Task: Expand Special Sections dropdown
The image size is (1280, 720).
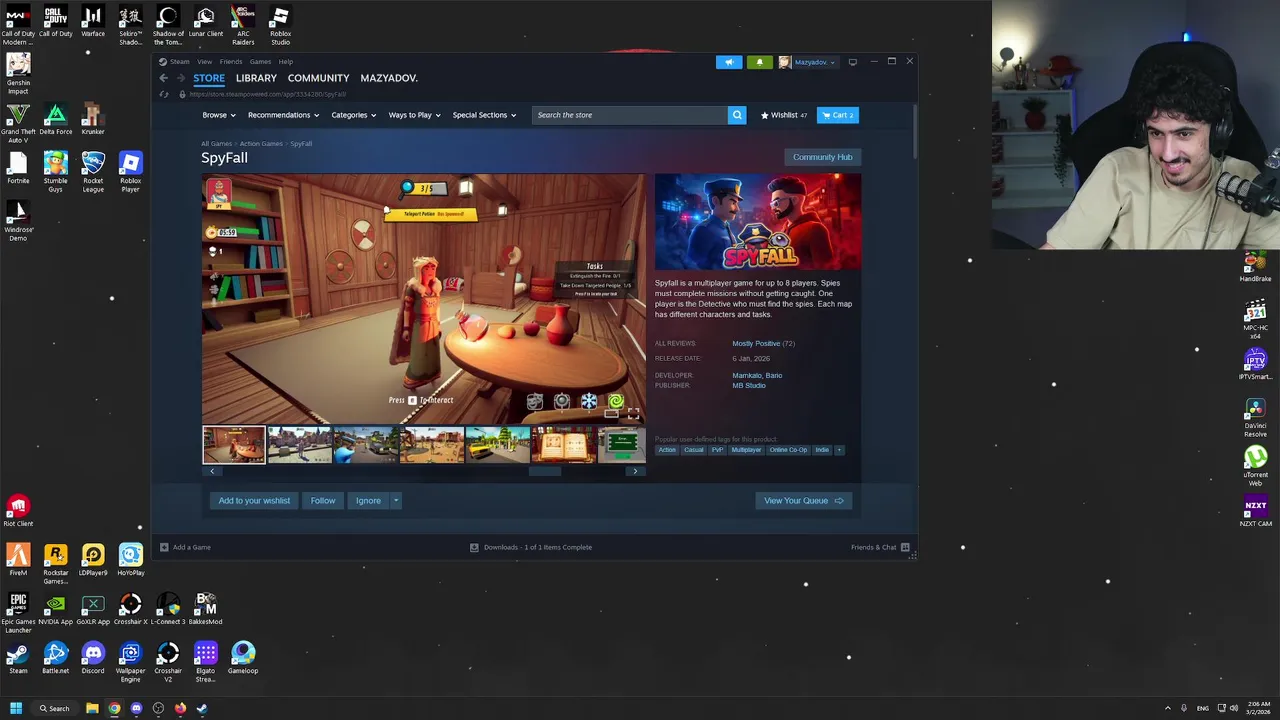Action: (x=484, y=115)
